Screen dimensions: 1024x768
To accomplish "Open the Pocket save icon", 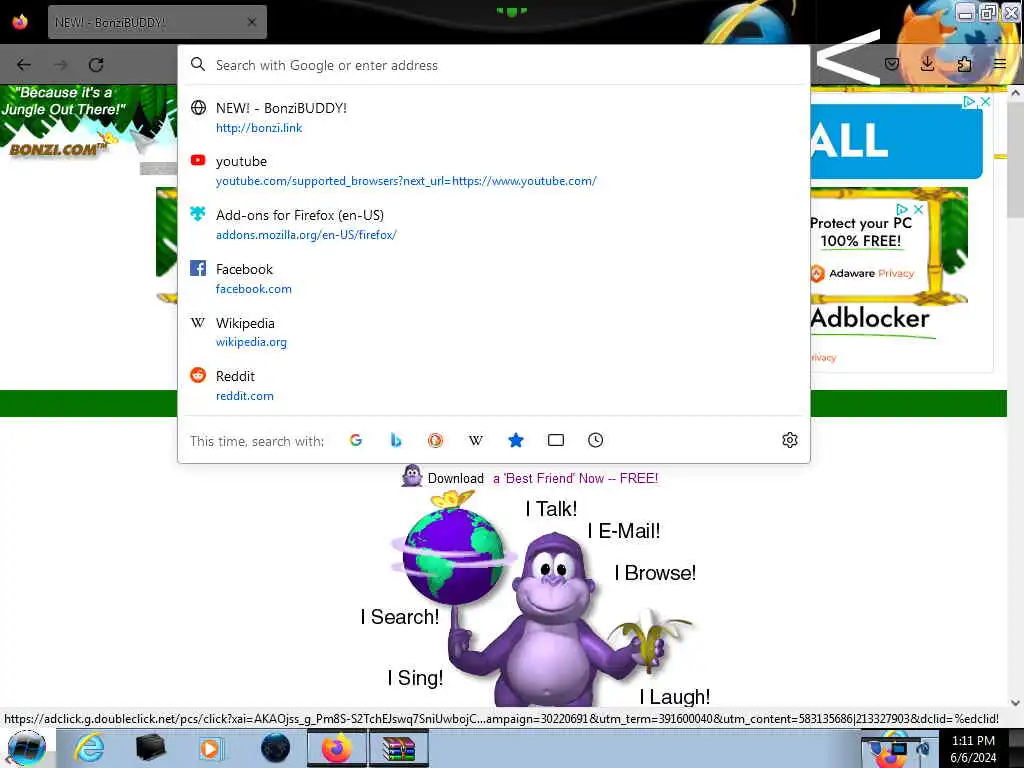I will tap(892, 64).
